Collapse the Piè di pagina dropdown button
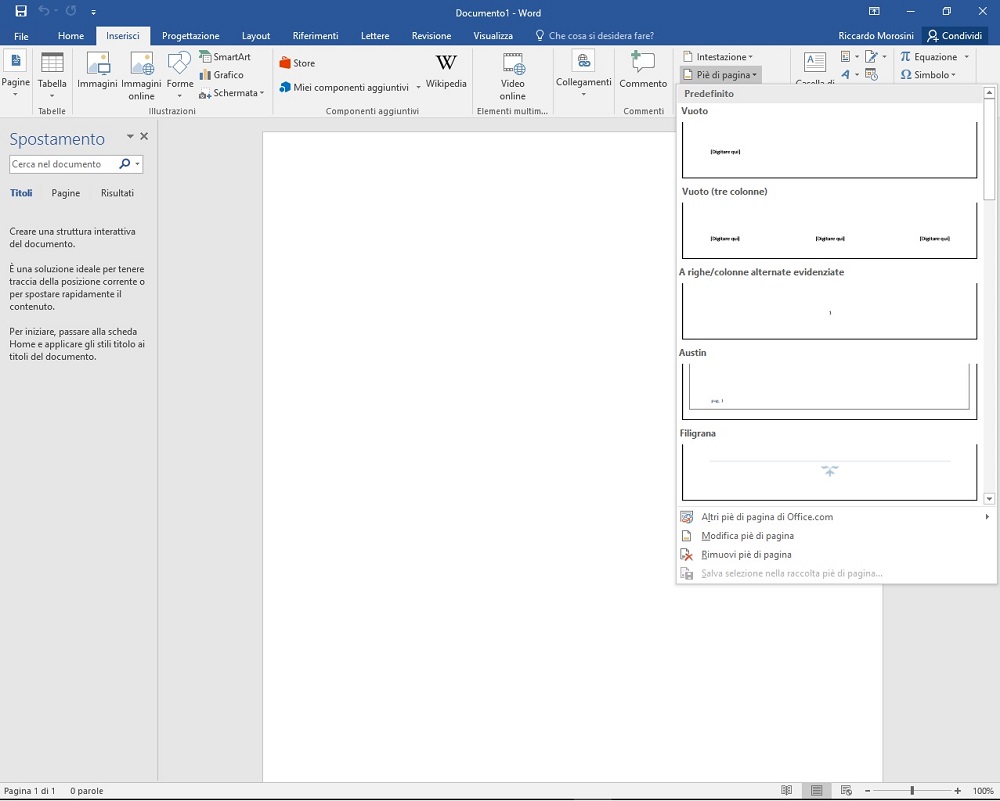The height and width of the screenshot is (801, 1000). pos(720,75)
